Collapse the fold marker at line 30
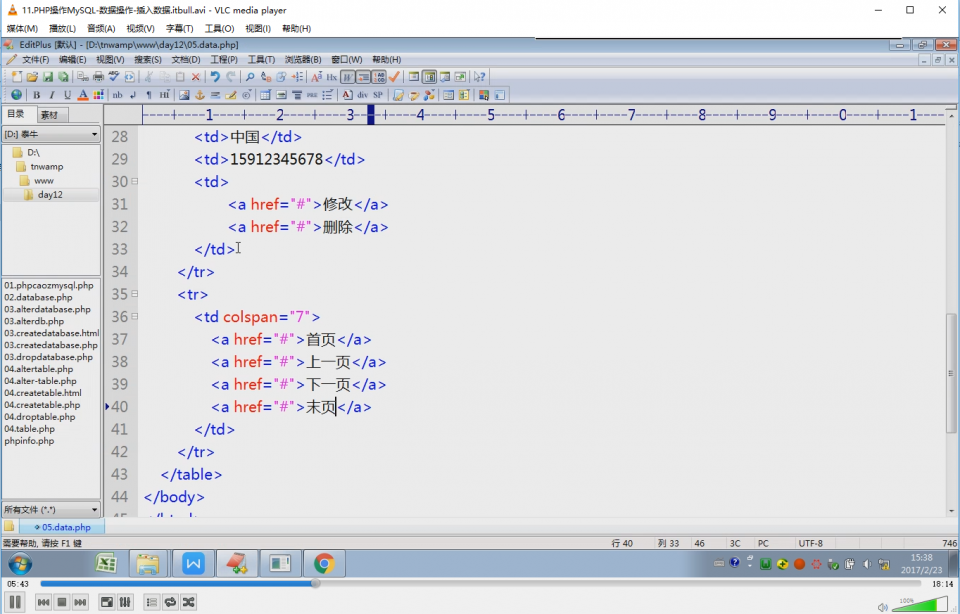 tap(134, 182)
